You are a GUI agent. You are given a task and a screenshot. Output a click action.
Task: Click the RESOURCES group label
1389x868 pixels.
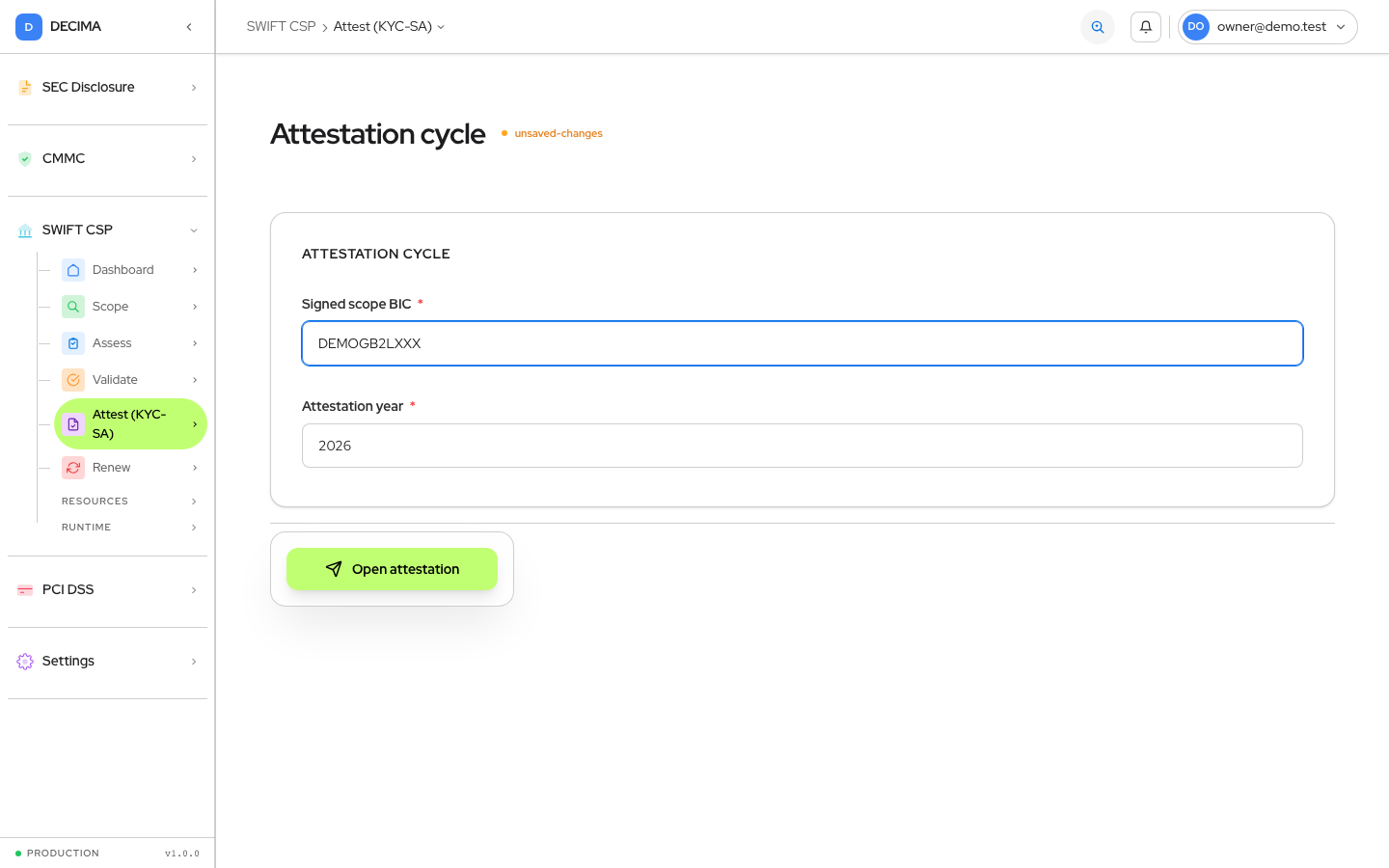point(95,502)
